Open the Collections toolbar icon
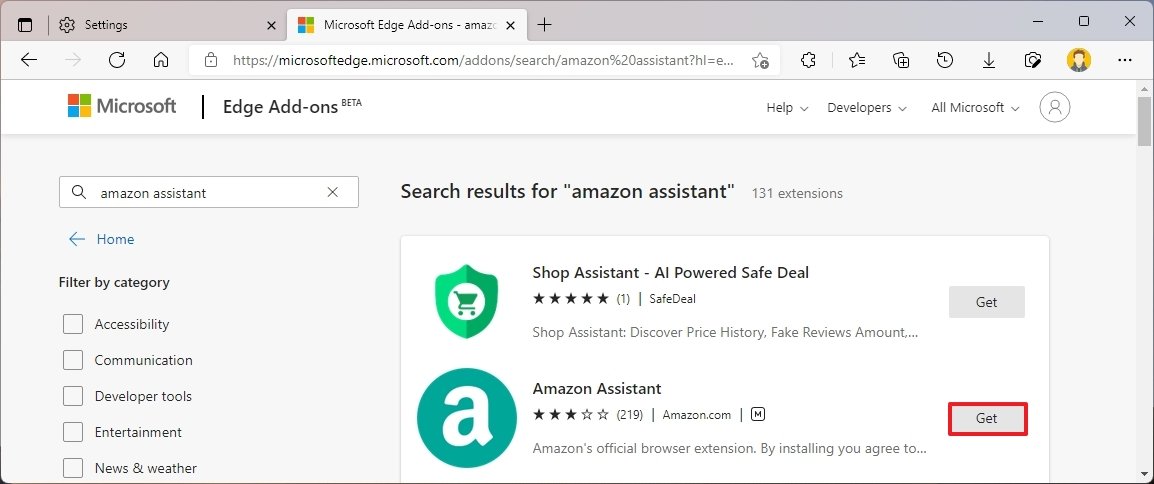 coord(901,60)
